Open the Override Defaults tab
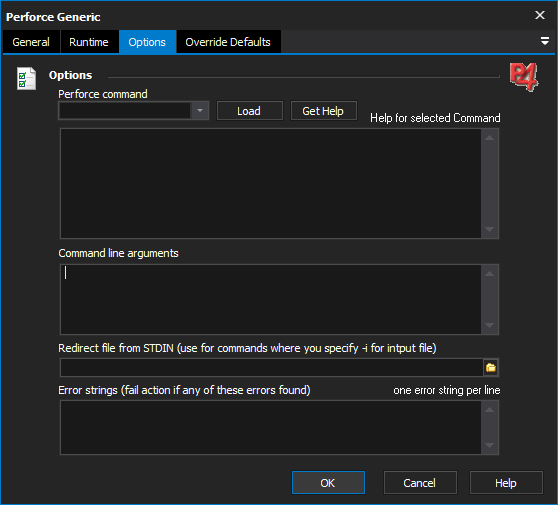The image size is (558, 505). 228,42
